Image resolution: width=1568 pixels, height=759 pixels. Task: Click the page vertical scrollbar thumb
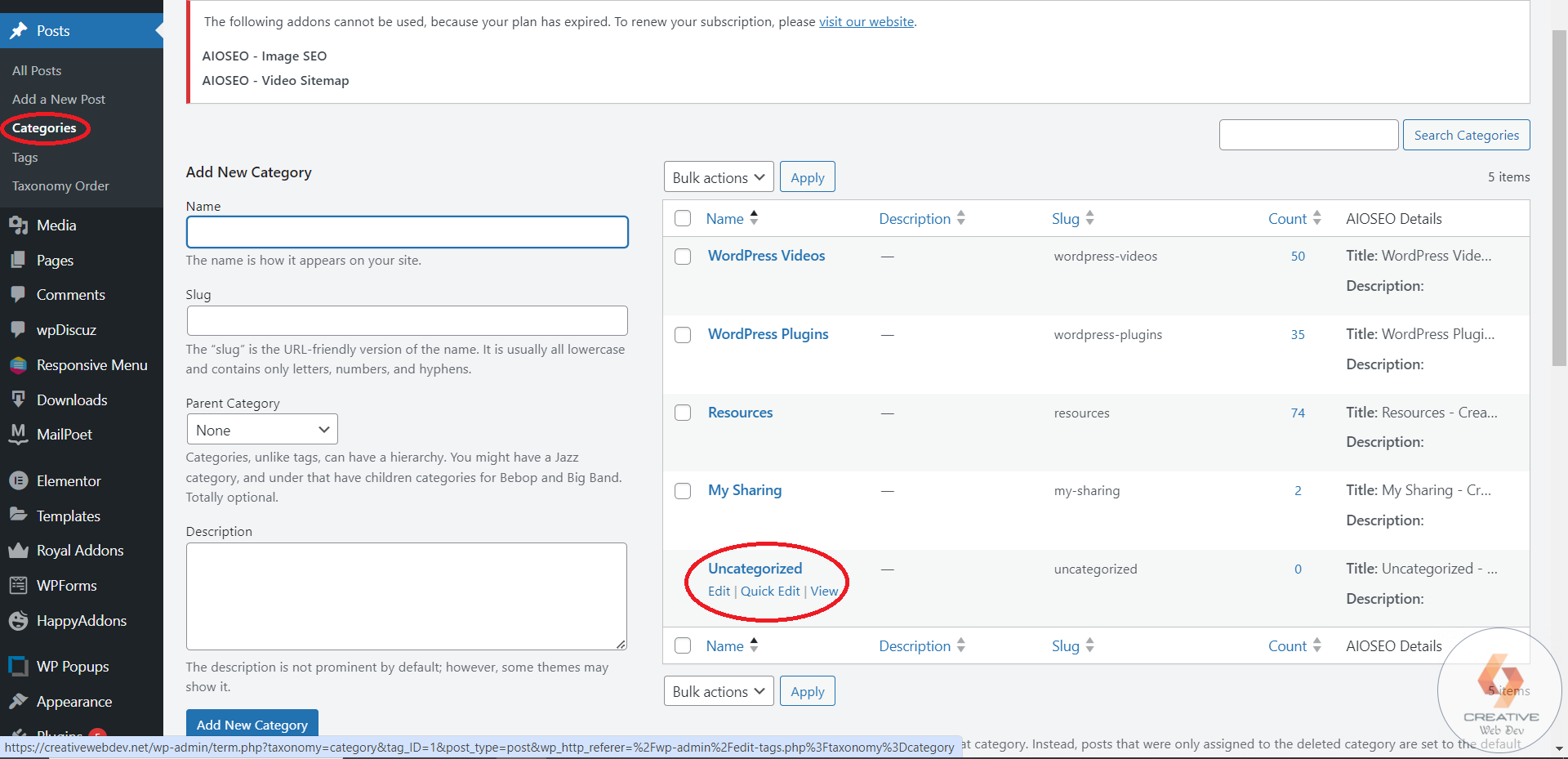pos(1559,199)
